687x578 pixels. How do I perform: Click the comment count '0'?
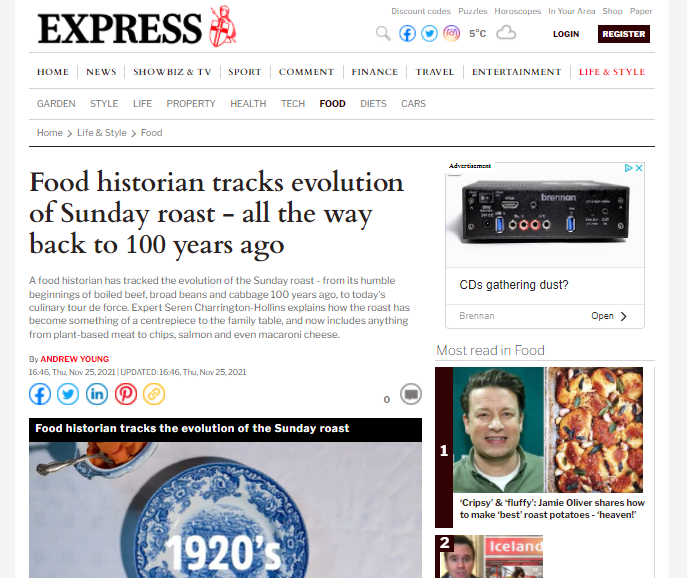pos(386,400)
